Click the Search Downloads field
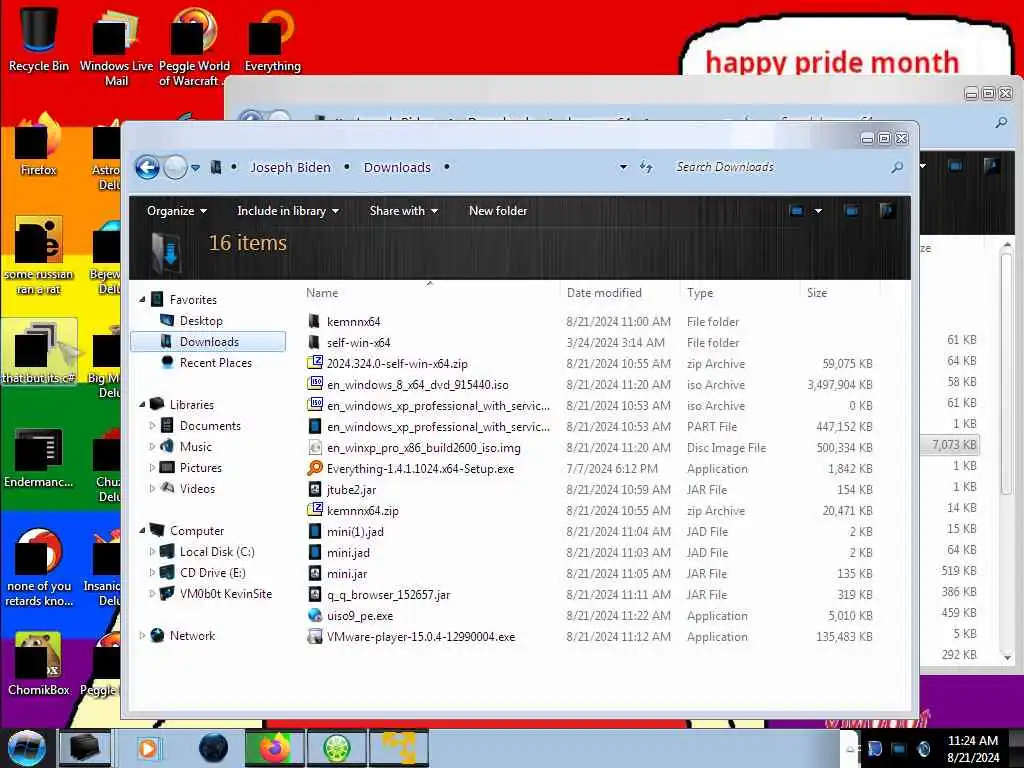Image resolution: width=1024 pixels, height=768 pixels. [x=780, y=167]
